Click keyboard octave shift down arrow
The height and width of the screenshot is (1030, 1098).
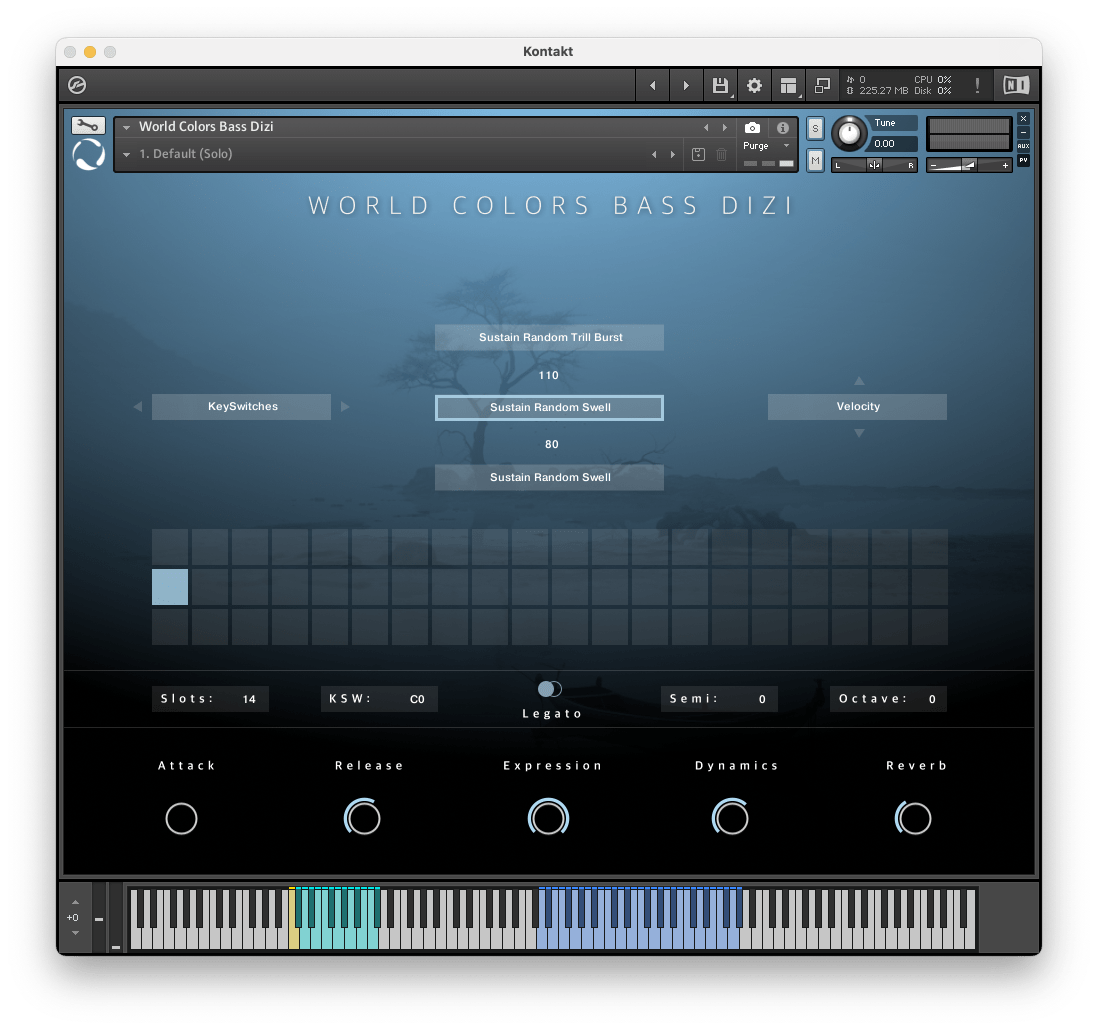click(75, 933)
